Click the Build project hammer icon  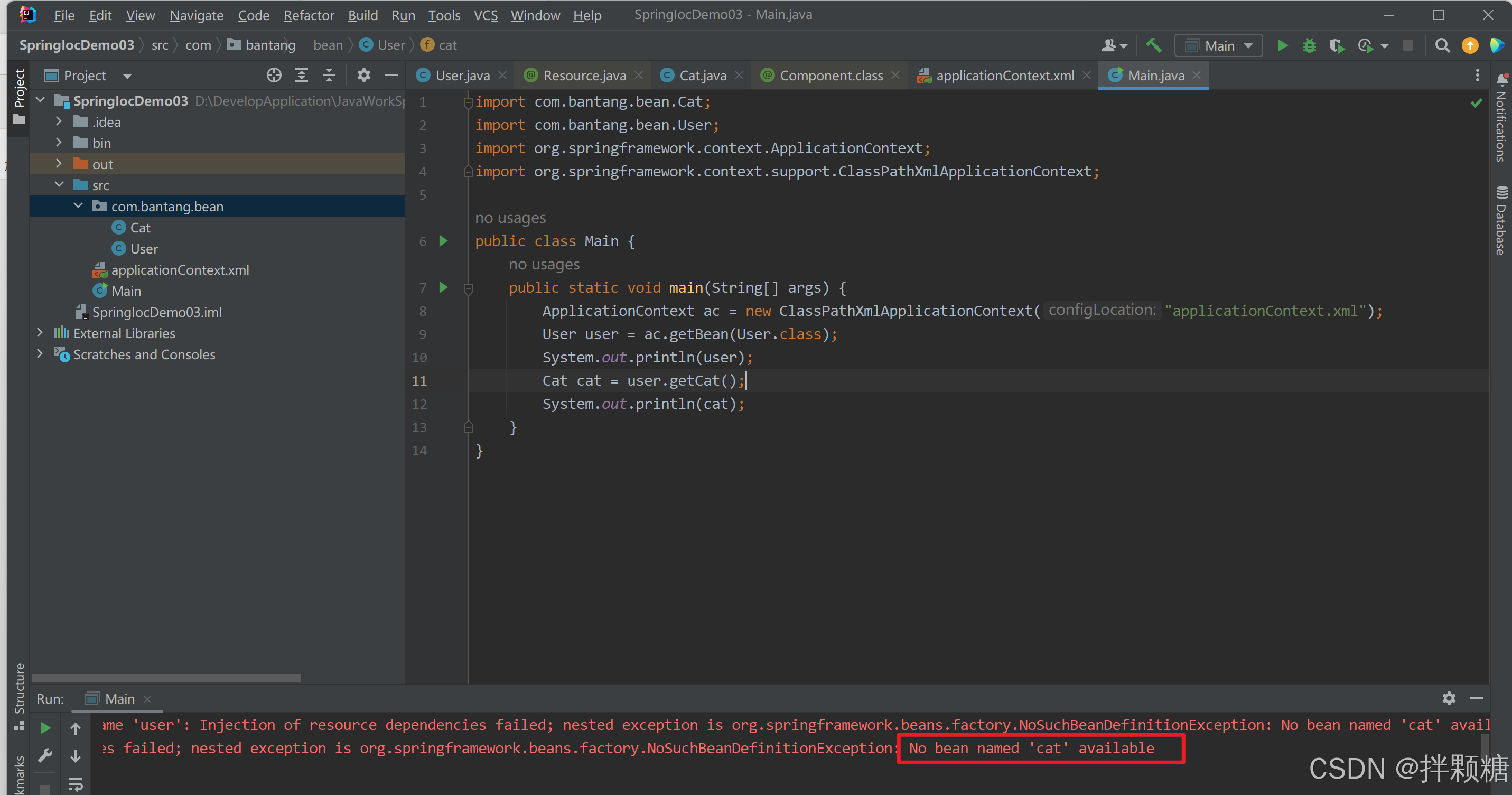click(x=1153, y=46)
